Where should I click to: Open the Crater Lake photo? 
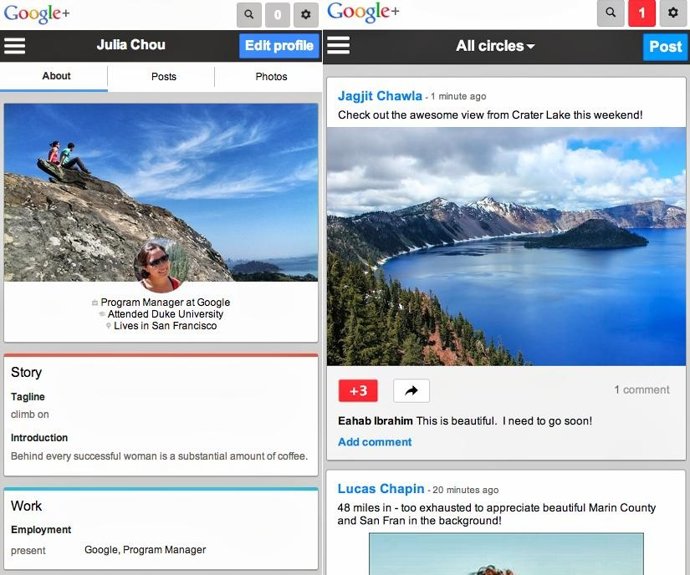(x=506, y=246)
